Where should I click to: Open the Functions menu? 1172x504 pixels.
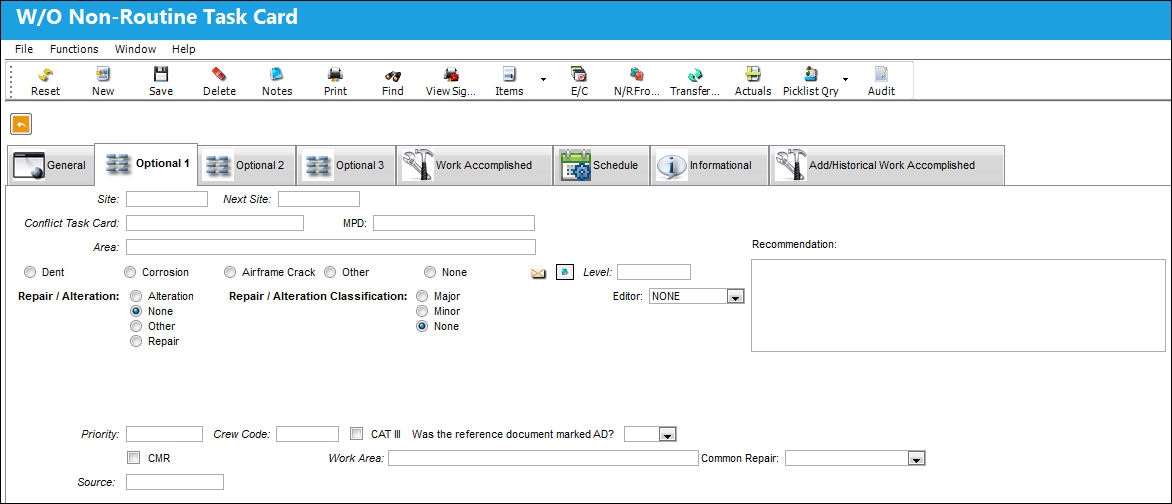tap(74, 49)
